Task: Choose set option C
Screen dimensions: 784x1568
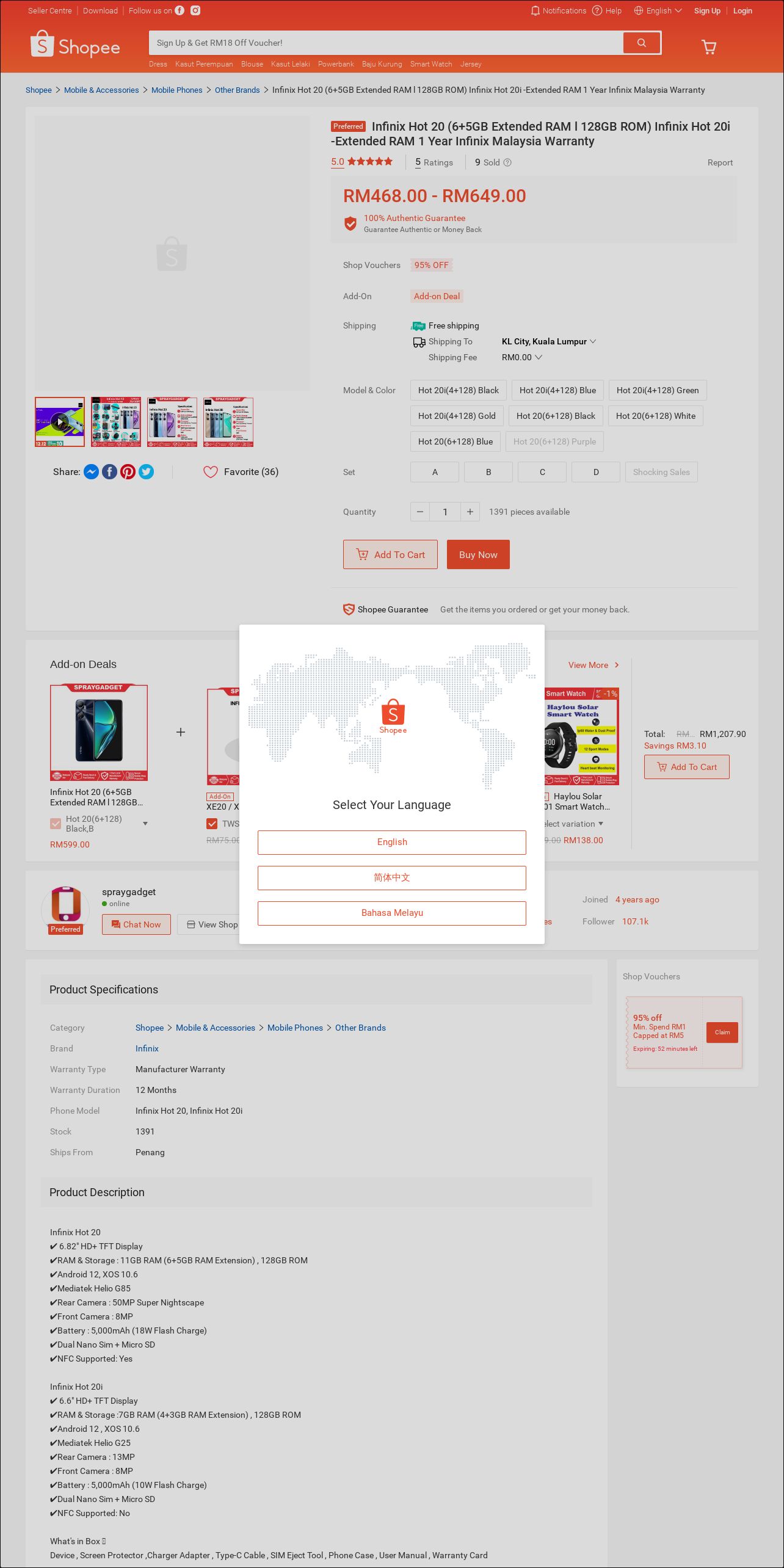Action: coord(542,472)
